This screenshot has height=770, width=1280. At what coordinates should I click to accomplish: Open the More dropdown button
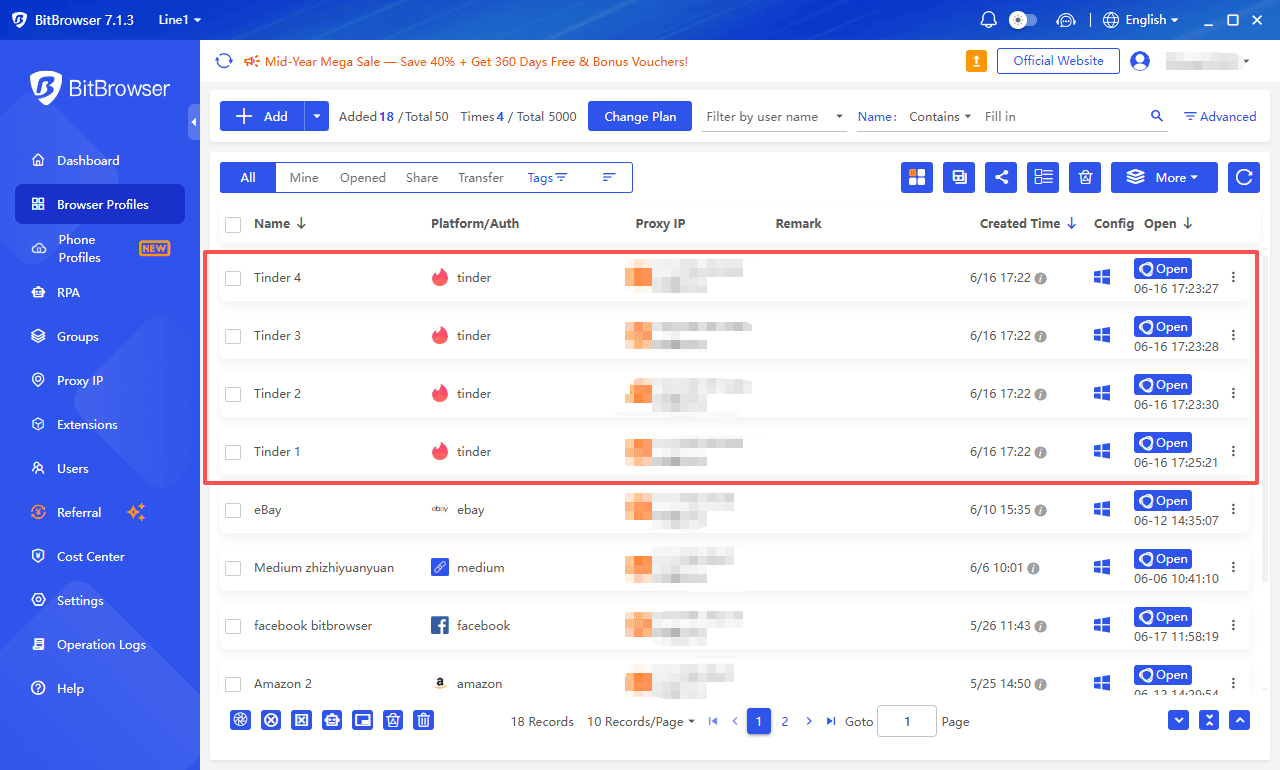1164,177
